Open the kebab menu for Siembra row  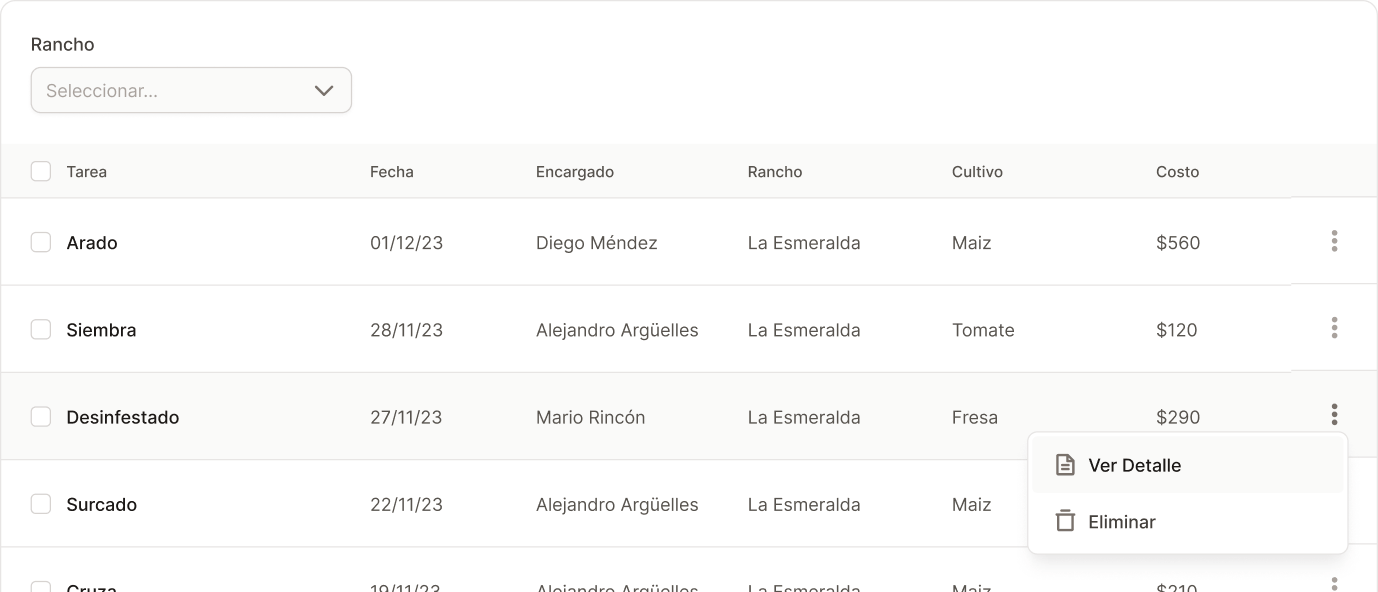point(1334,328)
